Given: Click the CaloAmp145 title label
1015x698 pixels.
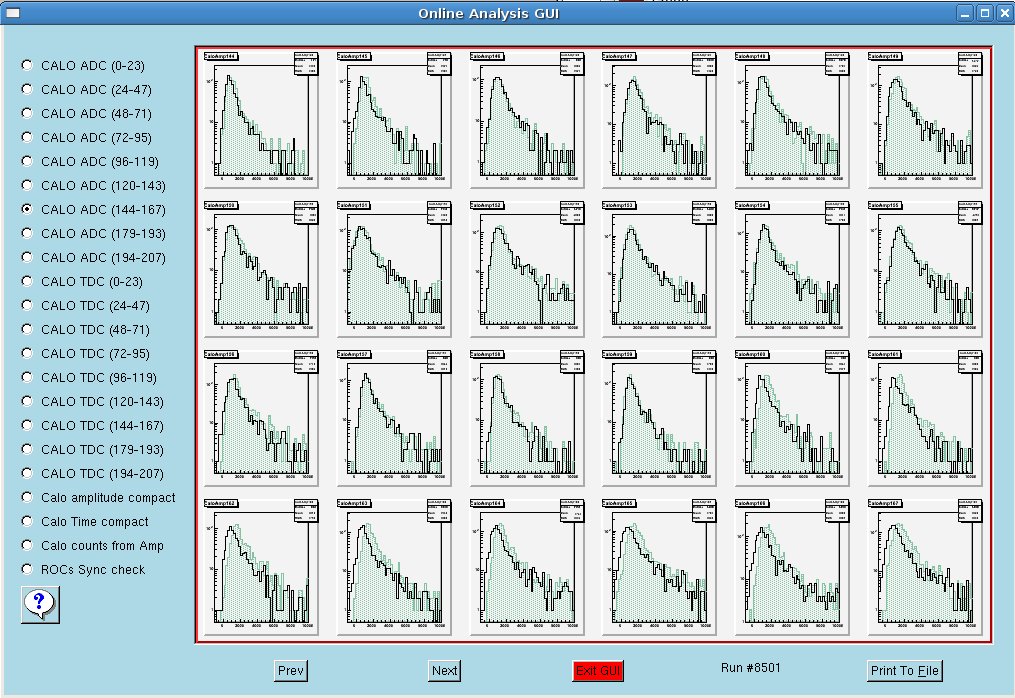Looking at the screenshot, I should [353, 56].
